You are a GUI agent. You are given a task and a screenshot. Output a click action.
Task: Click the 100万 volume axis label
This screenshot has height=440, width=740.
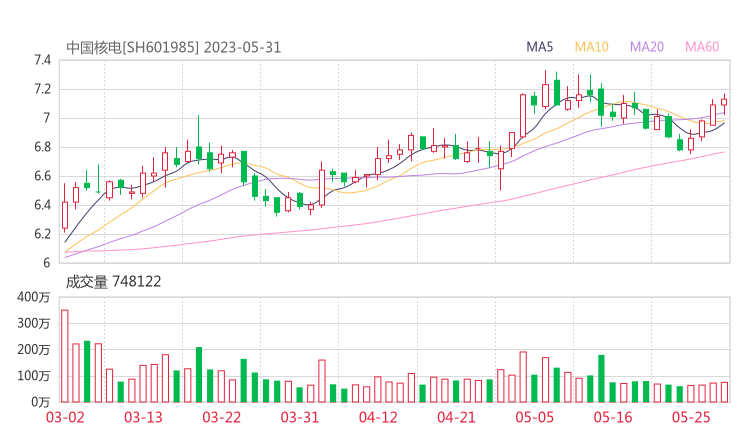click(x=33, y=376)
